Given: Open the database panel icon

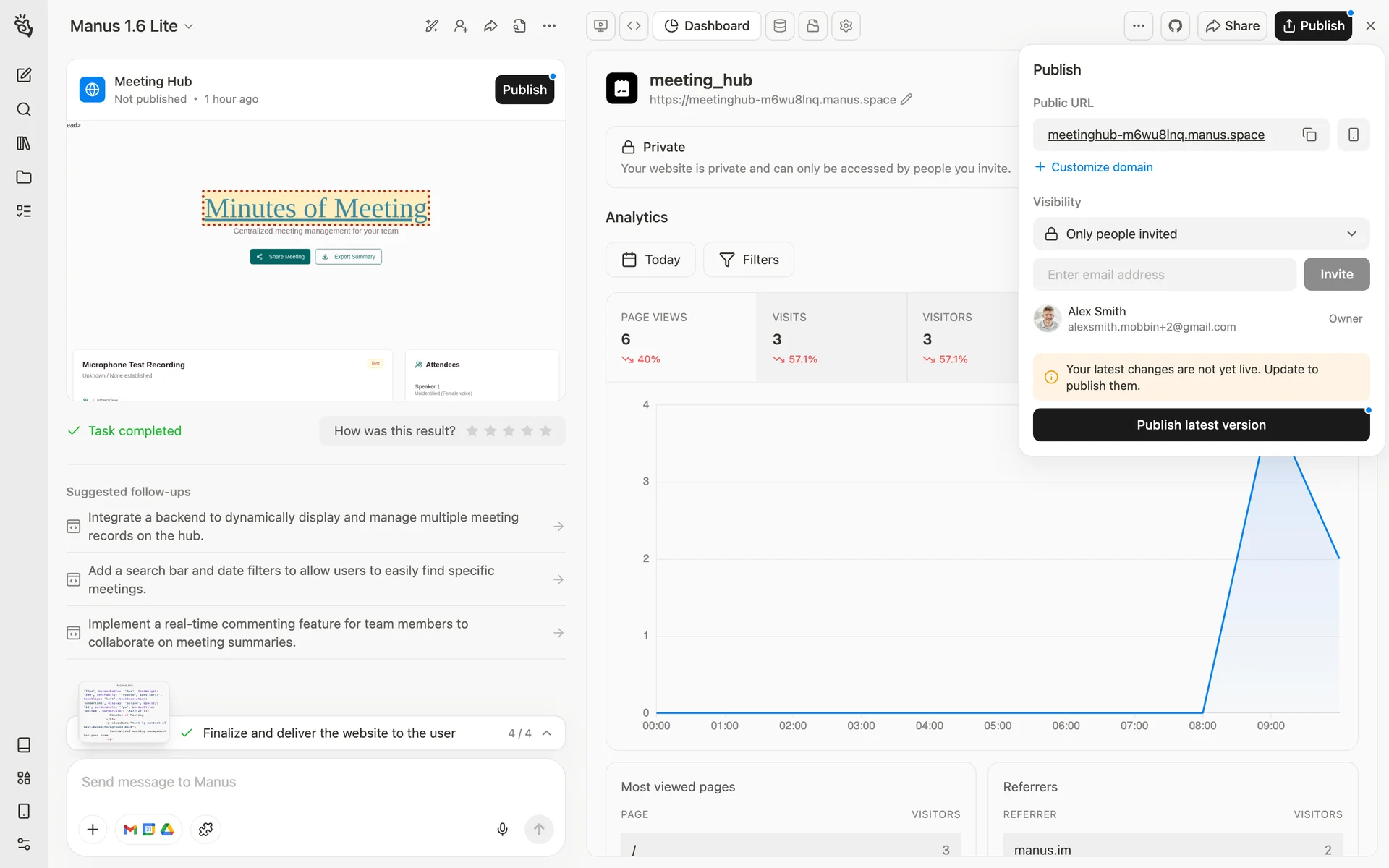Looking at the screenshot, I should [x=779, y=26].
